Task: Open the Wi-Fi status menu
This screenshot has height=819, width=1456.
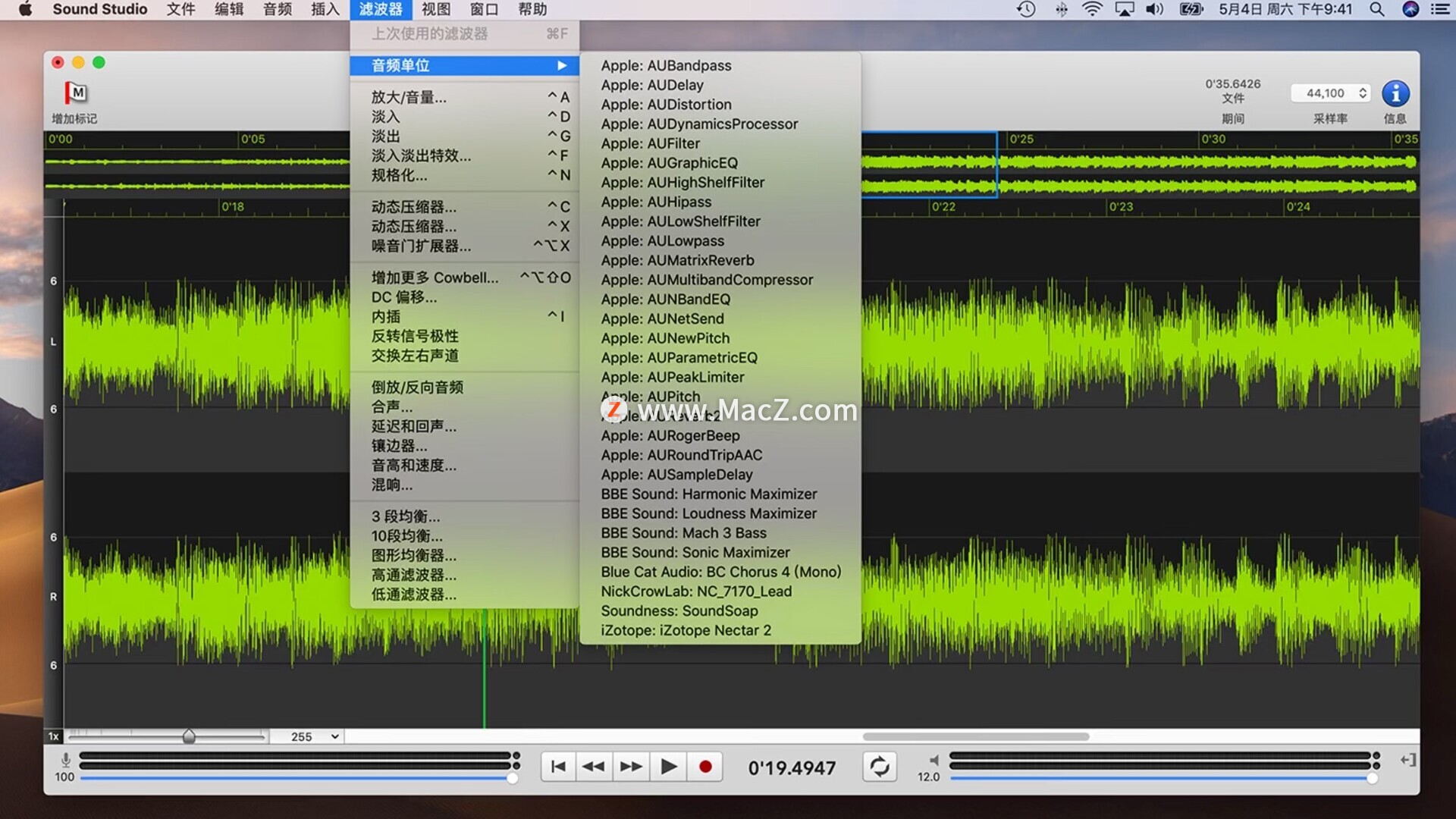Action: click(1092, 9)
